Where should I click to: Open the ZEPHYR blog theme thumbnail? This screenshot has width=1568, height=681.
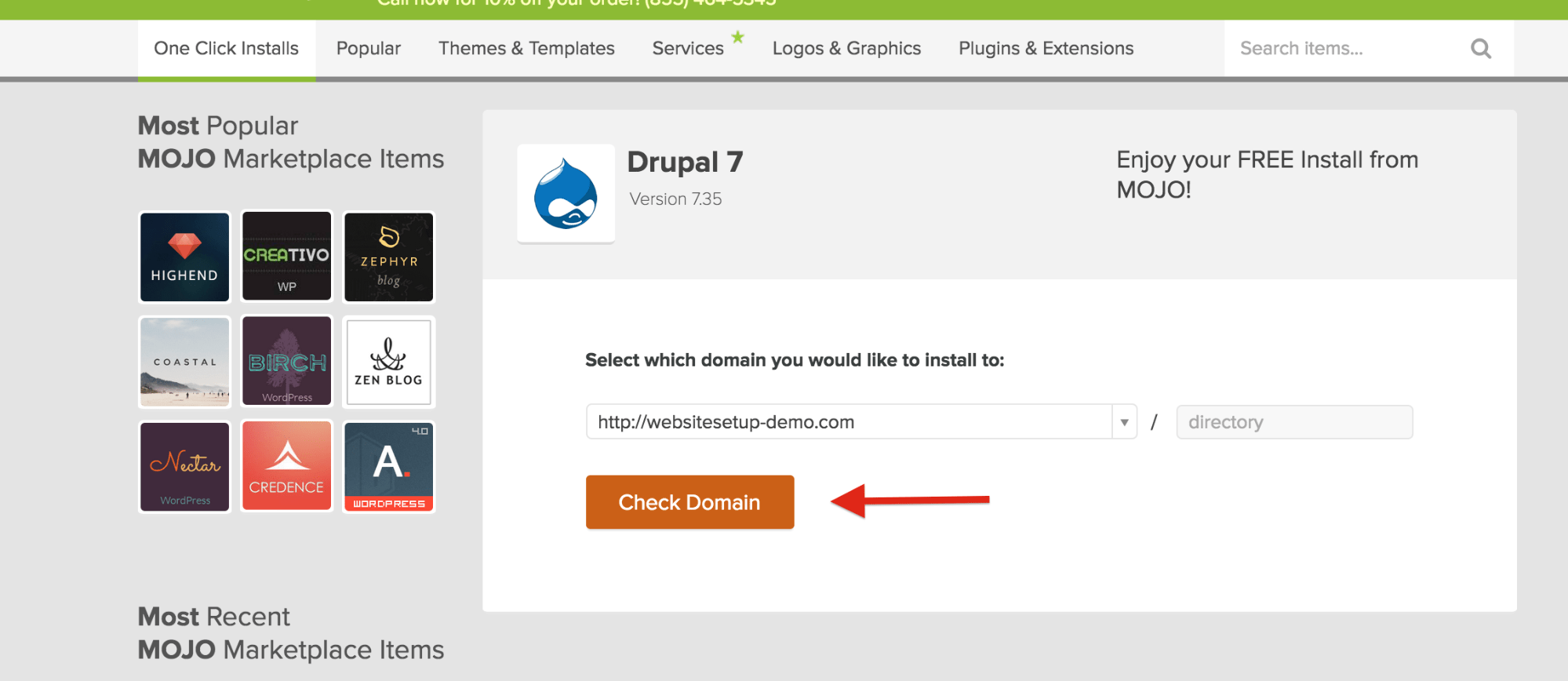(389, 257)
